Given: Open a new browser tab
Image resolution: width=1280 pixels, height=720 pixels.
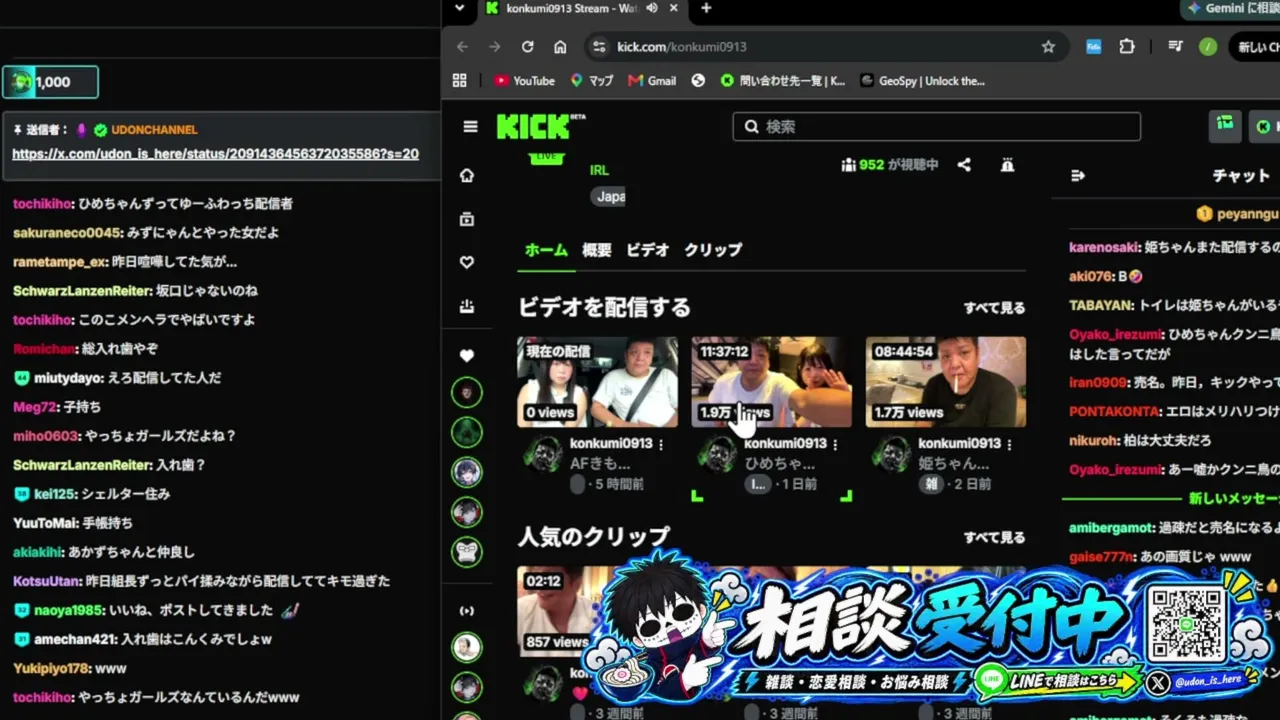Looking at the screenshot, I should click(x=706, y=9).
